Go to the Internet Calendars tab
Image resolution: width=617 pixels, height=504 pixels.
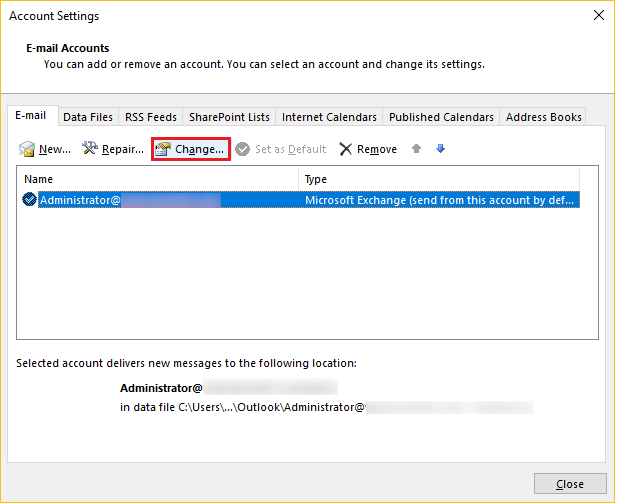point(329,117)
